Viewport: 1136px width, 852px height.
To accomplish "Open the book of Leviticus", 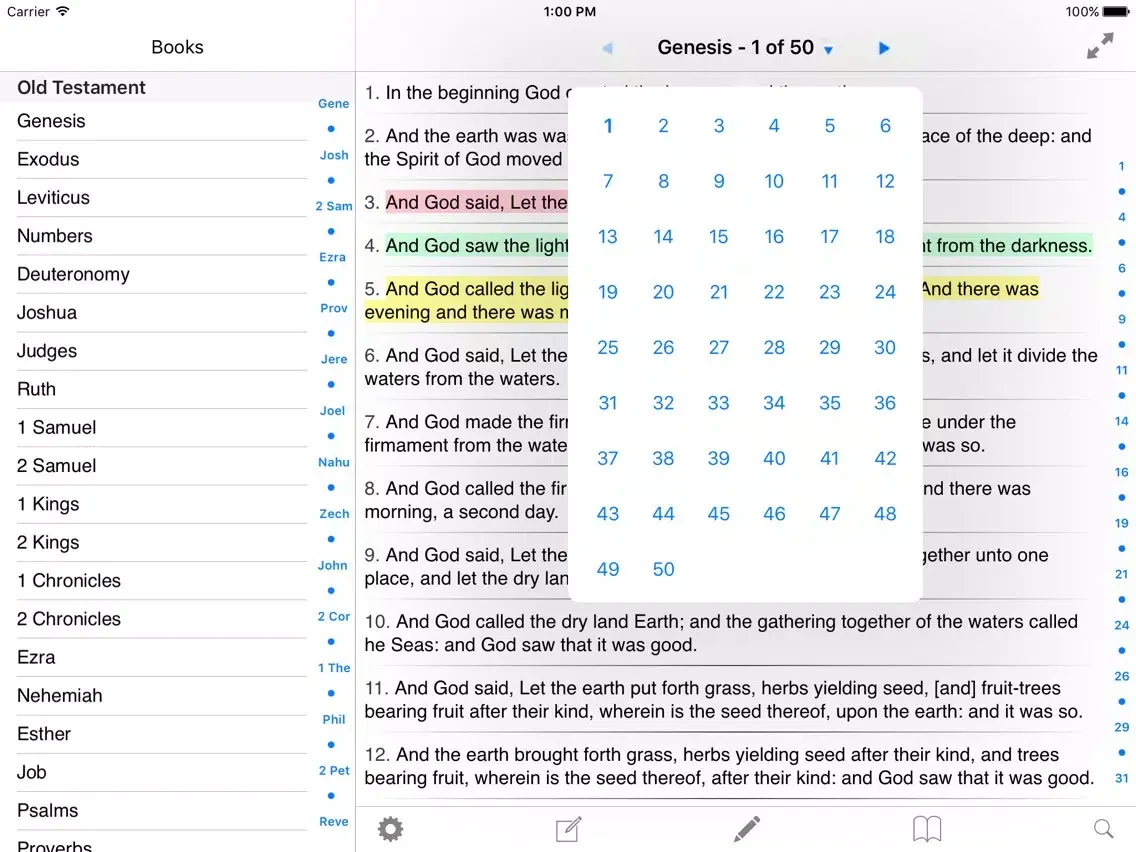I will (162, 198).
